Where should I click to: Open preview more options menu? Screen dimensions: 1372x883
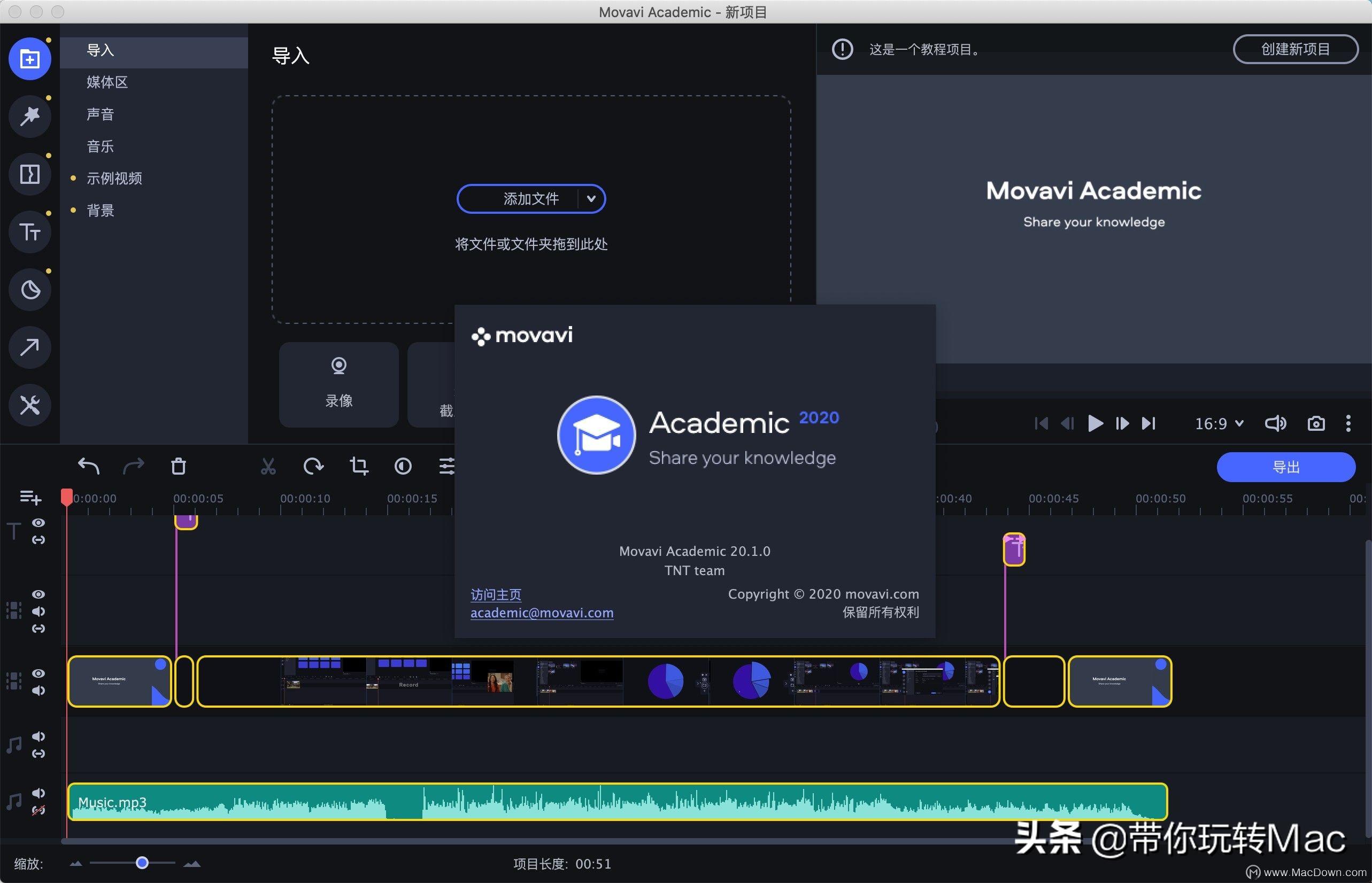click(1348, 424)
